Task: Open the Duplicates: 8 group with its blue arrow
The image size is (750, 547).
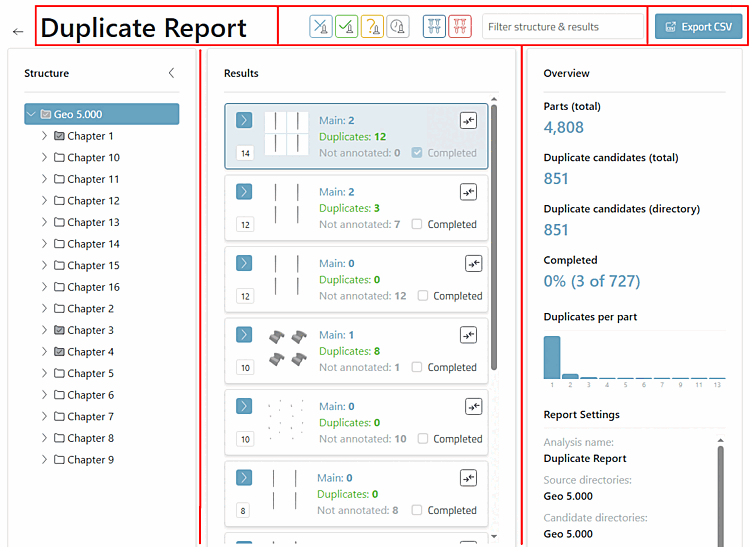Action: (244, 335)
